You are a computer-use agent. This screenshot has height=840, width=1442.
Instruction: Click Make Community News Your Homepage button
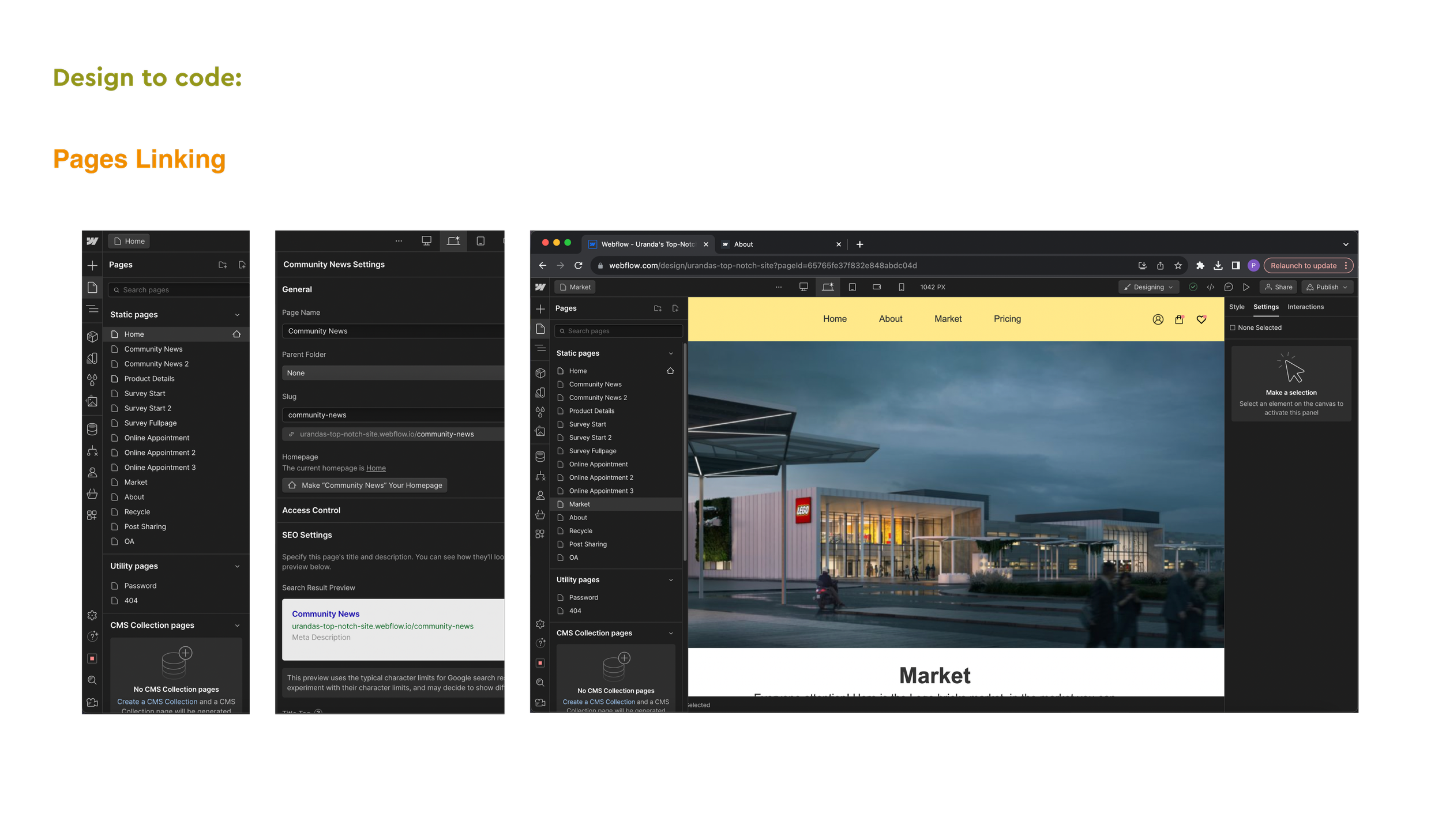click(x=365, y=485)
